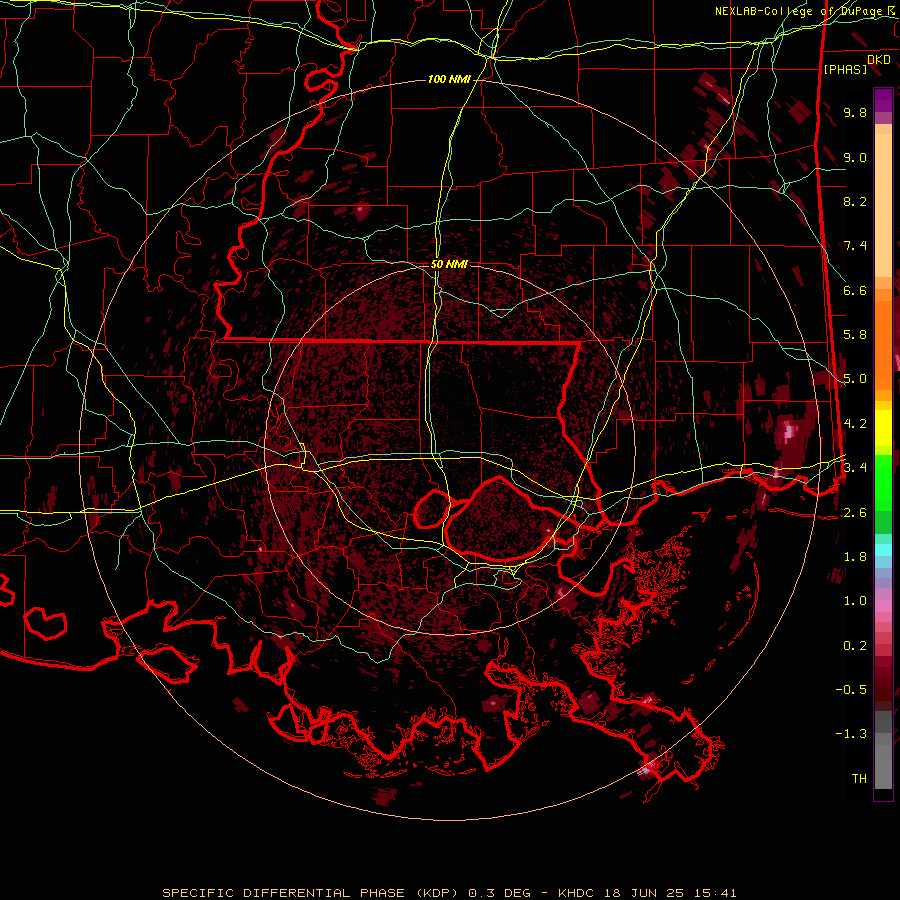Screen dimensions: 900x900
Task: Select the 1.0 color bar label
Action: pyautogui.click(x=855, y=601)
